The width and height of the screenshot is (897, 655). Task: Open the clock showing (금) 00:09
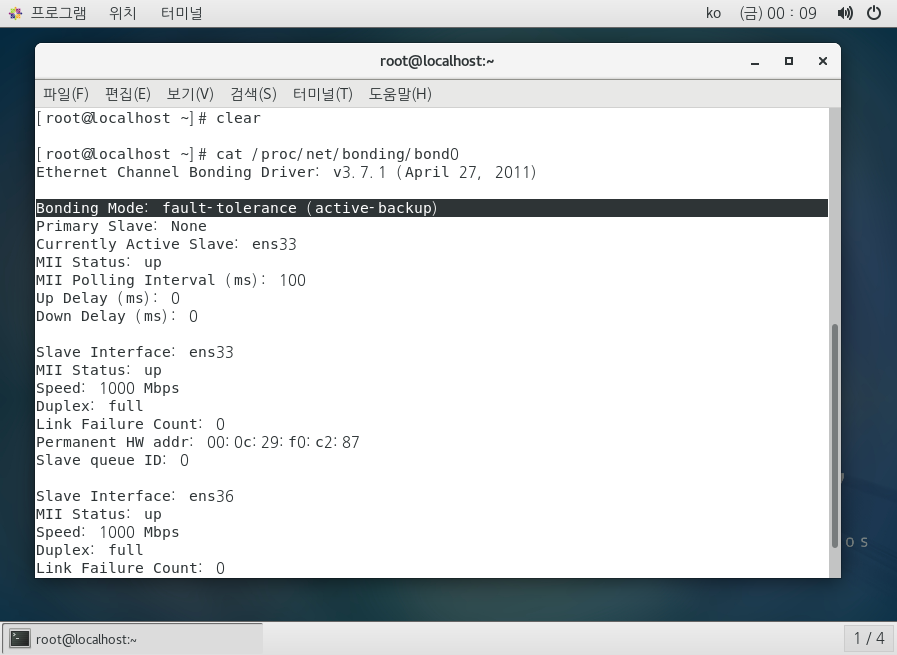[777, 13]
